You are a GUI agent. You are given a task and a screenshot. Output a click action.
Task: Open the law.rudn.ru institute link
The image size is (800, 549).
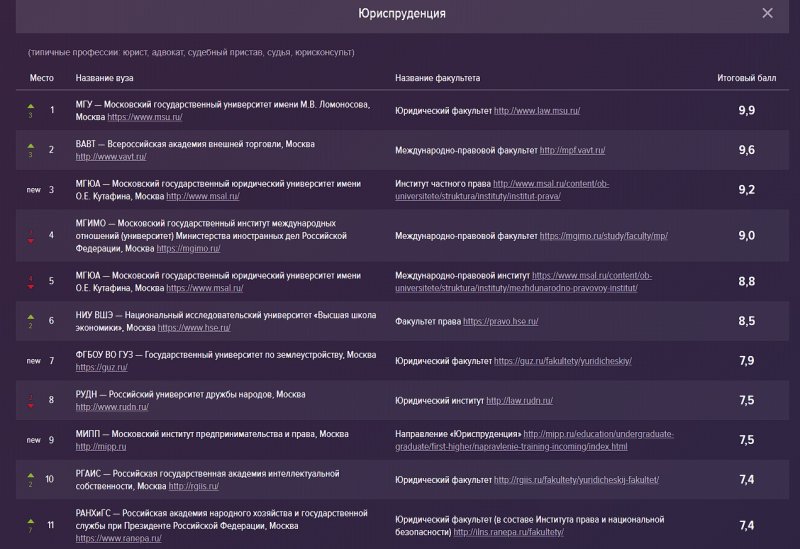519,401
